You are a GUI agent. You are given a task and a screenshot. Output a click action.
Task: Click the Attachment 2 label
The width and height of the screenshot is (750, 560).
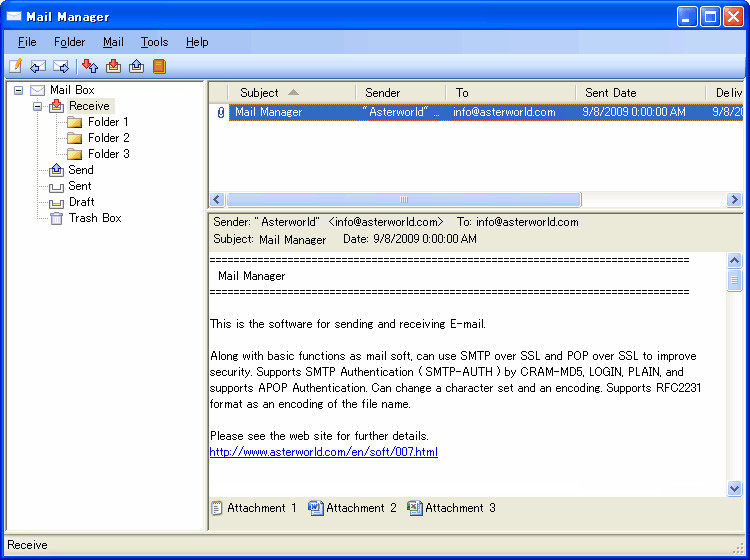[x=361, y=508]
